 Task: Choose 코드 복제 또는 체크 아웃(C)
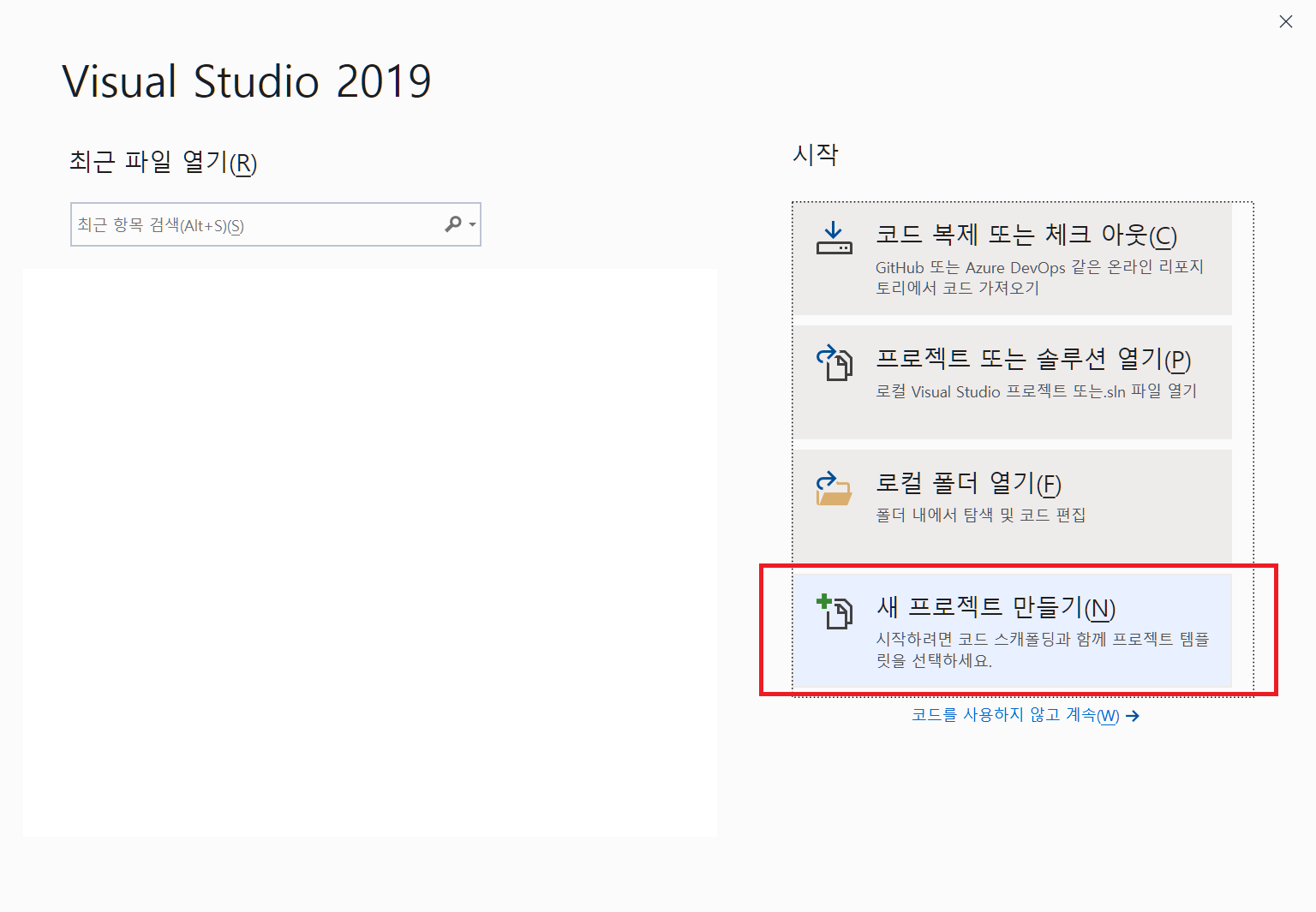1012,259
